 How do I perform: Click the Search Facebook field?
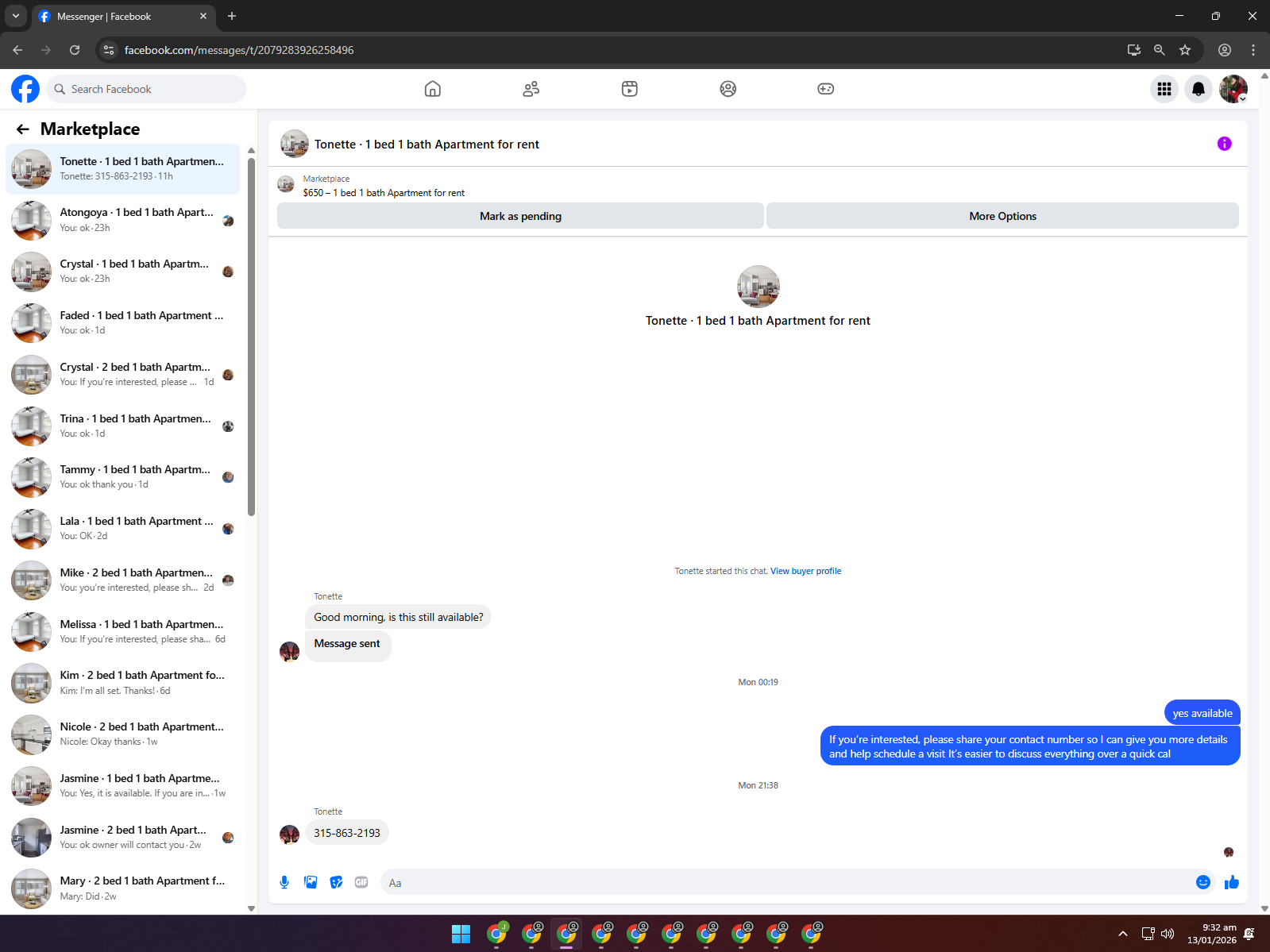[146, 89]
